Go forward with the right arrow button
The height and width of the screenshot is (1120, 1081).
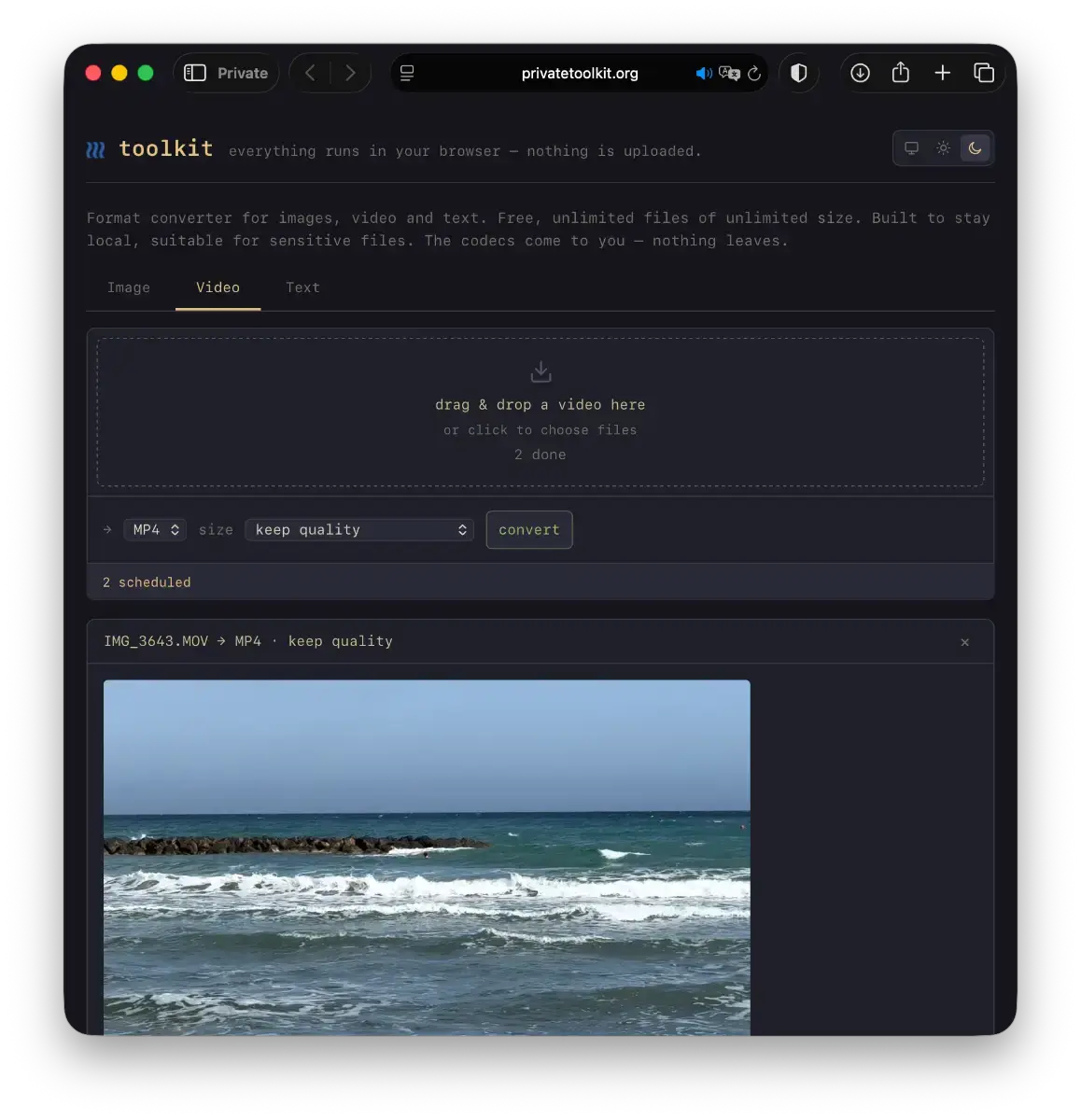(x=350, y=73)
